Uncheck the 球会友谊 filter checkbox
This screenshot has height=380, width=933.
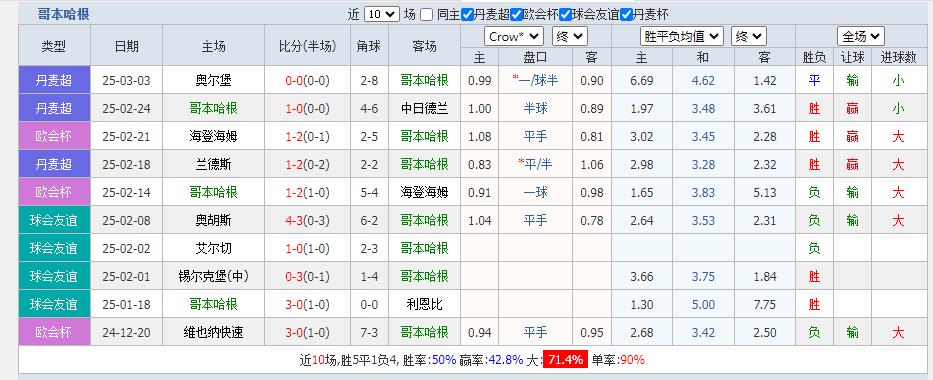pyautogui.click(x=565, y=15)
